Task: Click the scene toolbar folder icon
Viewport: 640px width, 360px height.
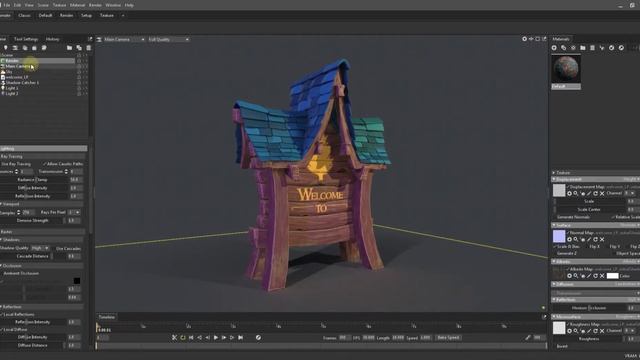Action: [x=69, y=48]
